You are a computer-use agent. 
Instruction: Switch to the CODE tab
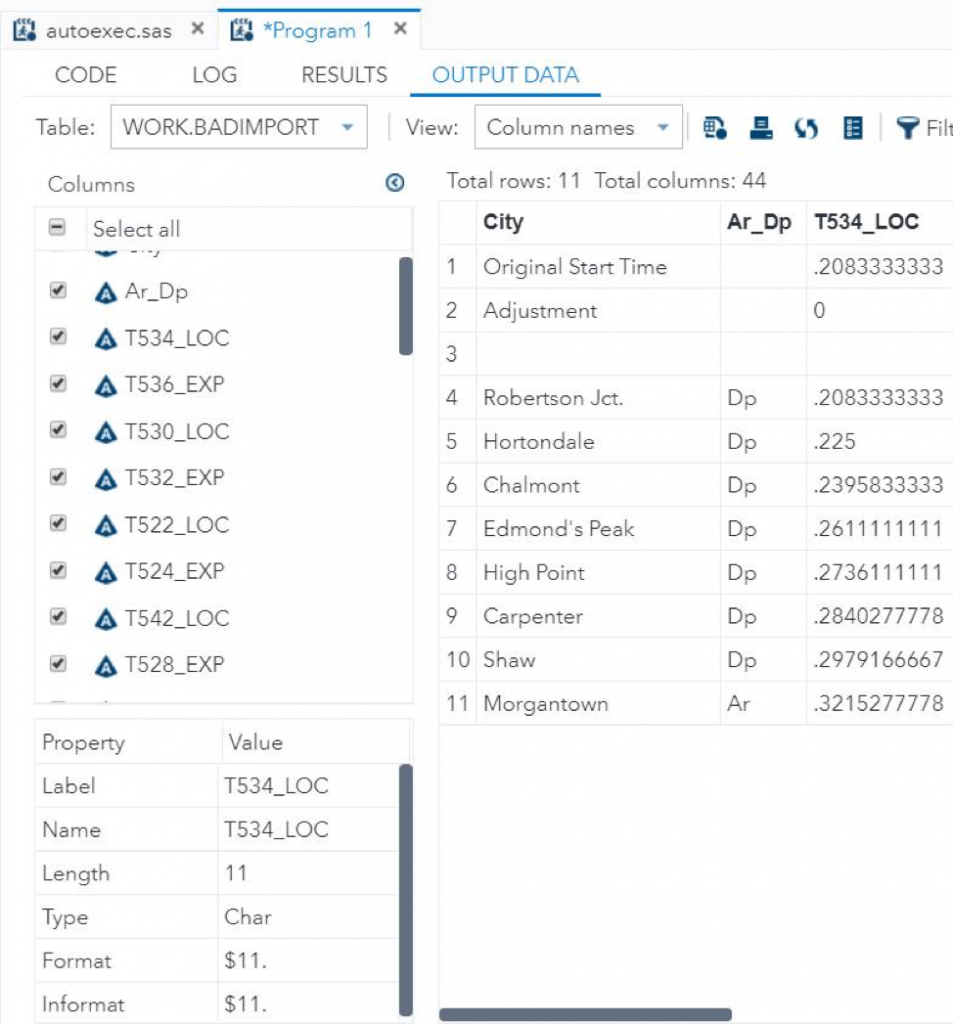85,75
